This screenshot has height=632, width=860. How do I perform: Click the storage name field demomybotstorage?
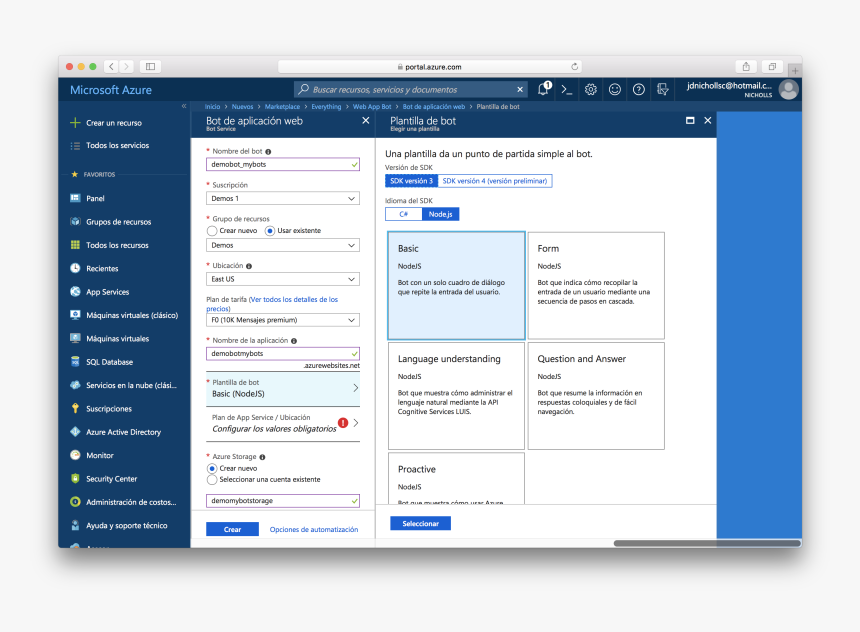click(x=283, y=500)
